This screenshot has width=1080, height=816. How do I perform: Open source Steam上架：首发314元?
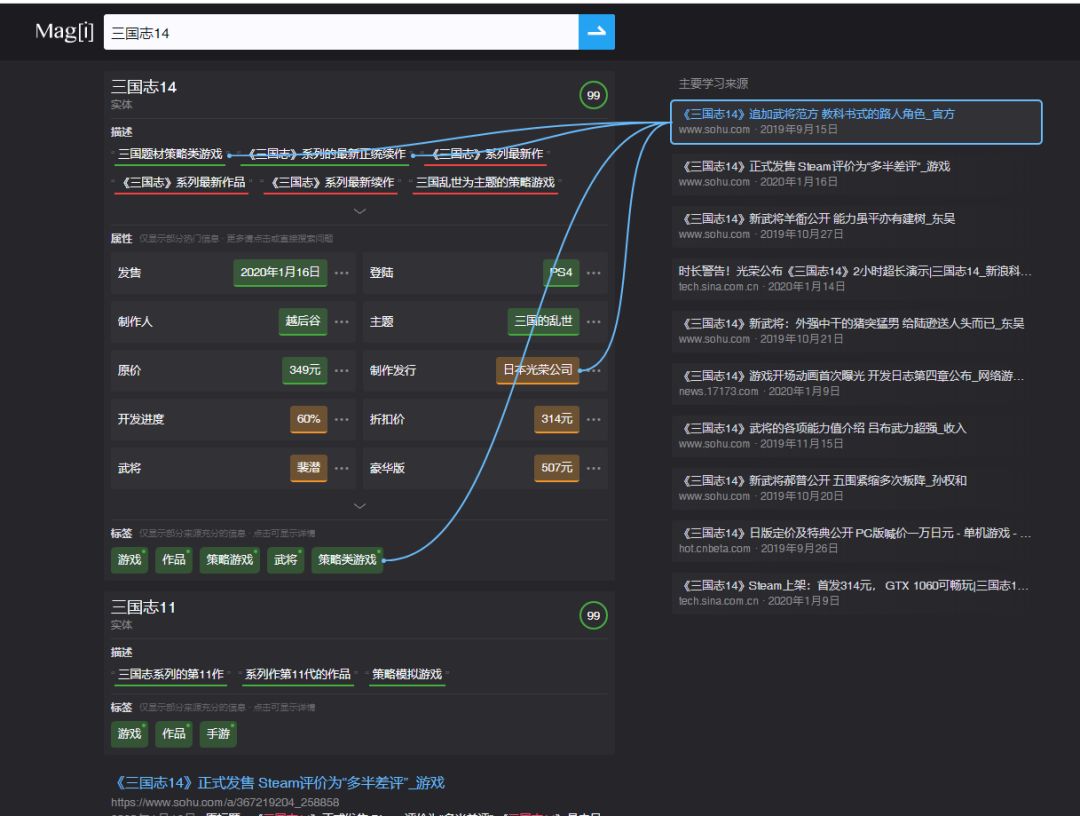tap(856, 593)
